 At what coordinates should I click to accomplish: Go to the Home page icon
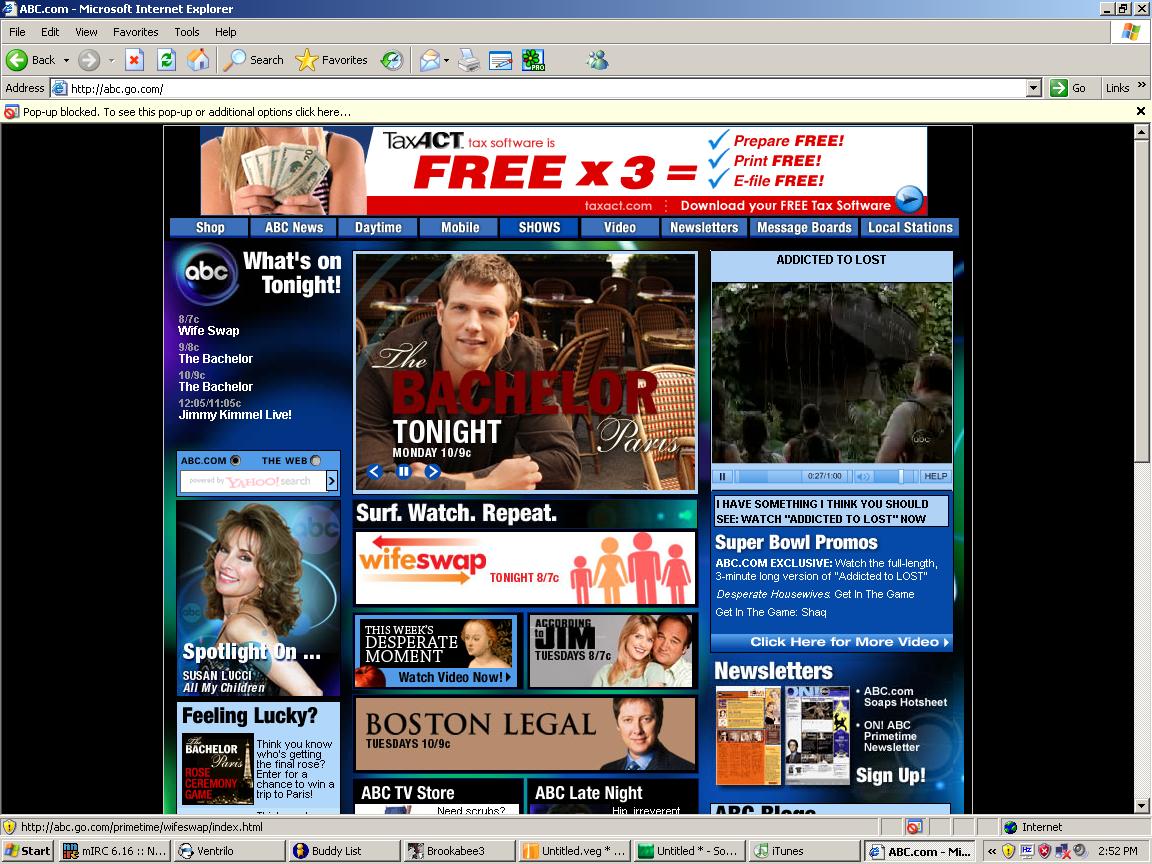pos(198,60)
